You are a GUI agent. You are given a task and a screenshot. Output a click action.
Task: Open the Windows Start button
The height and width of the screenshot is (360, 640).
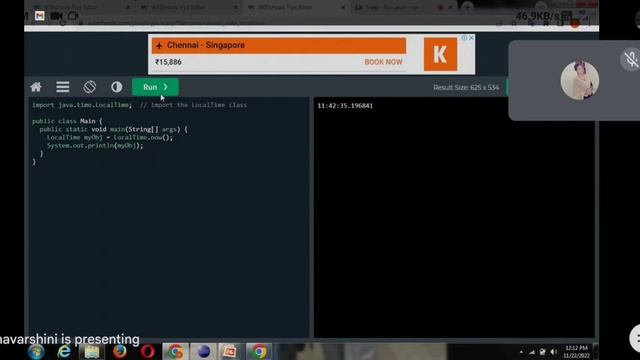tap(36, 352)
